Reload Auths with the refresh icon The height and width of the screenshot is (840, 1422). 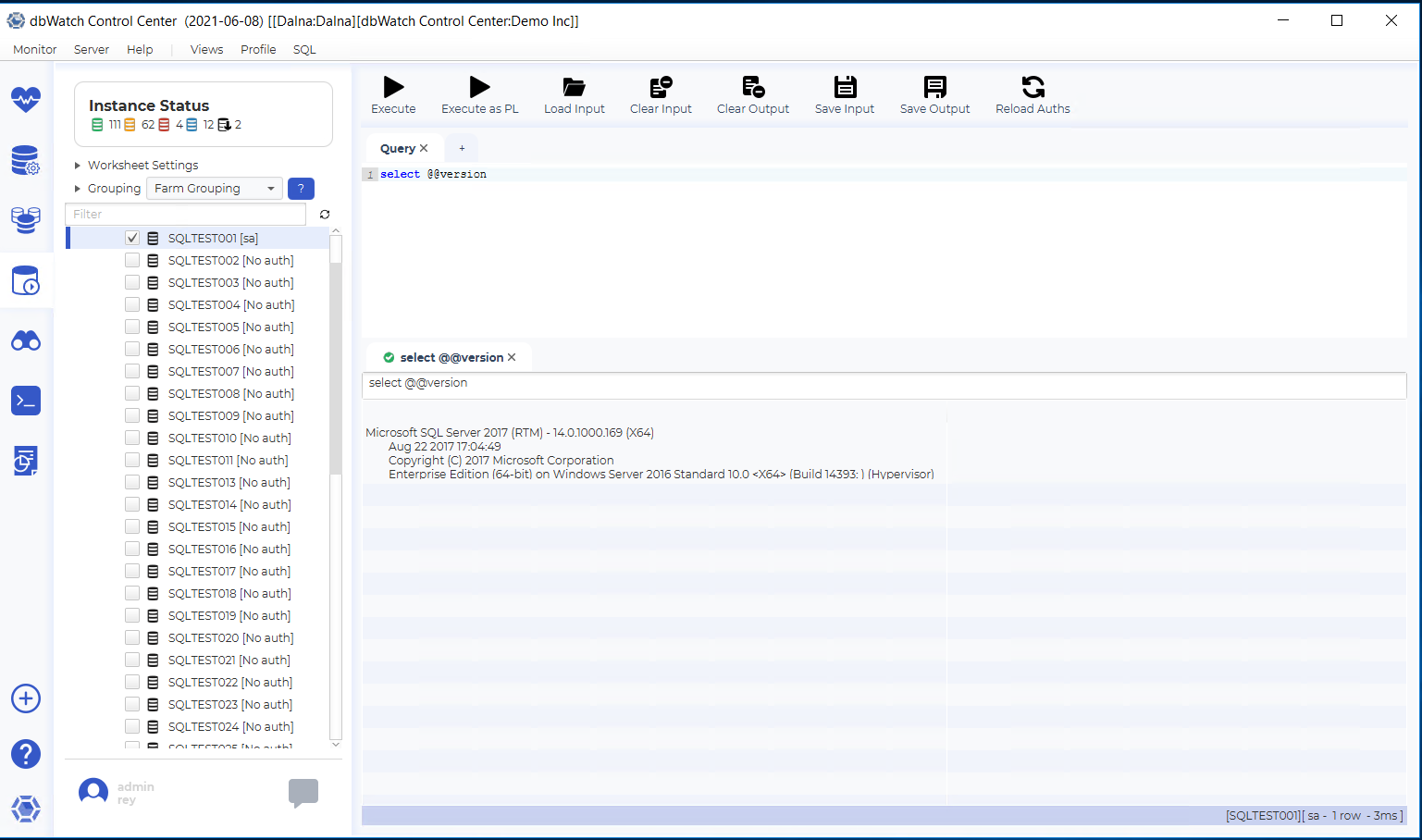coord(1032,87)
